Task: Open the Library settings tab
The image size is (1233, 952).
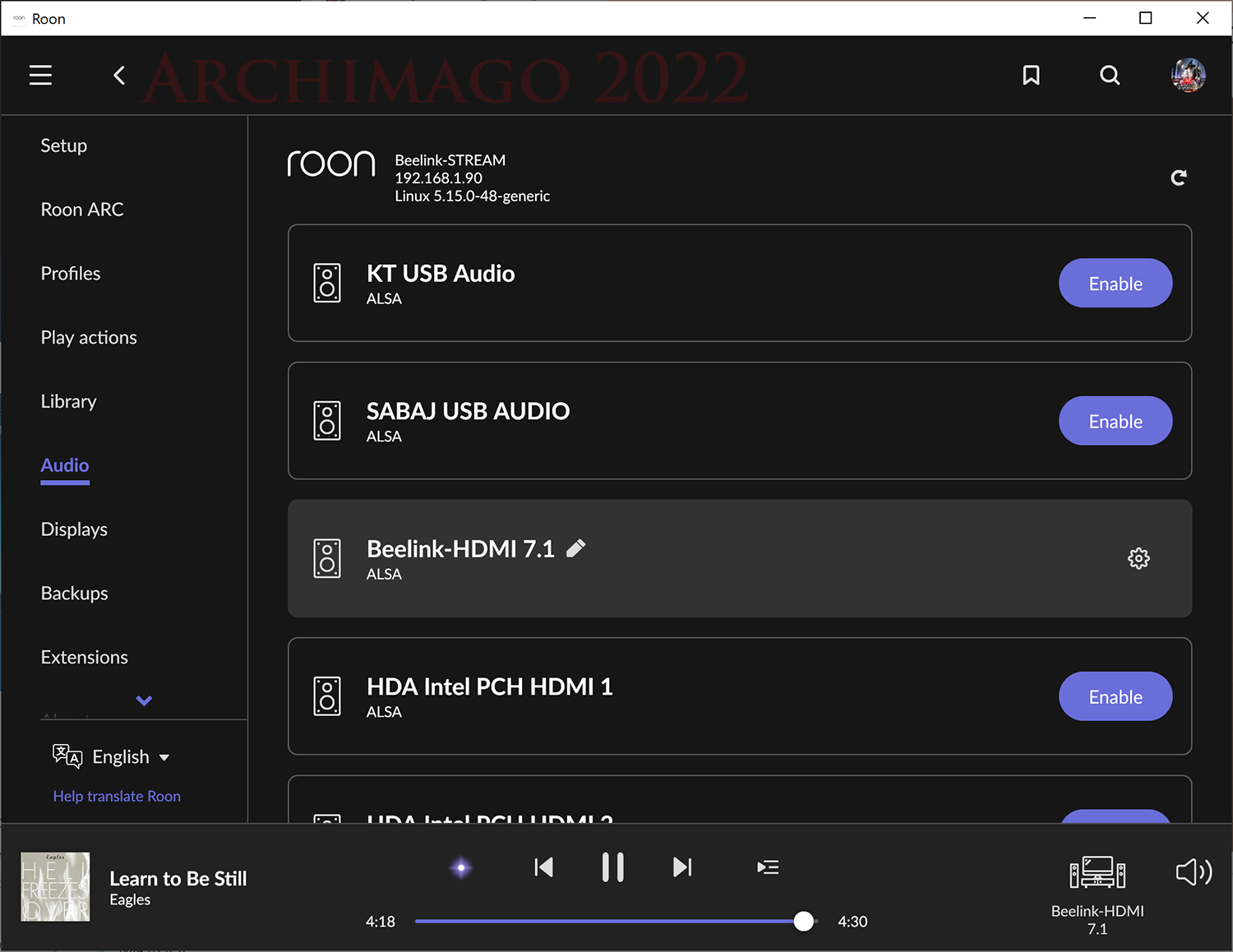Action: coord(69,401)
